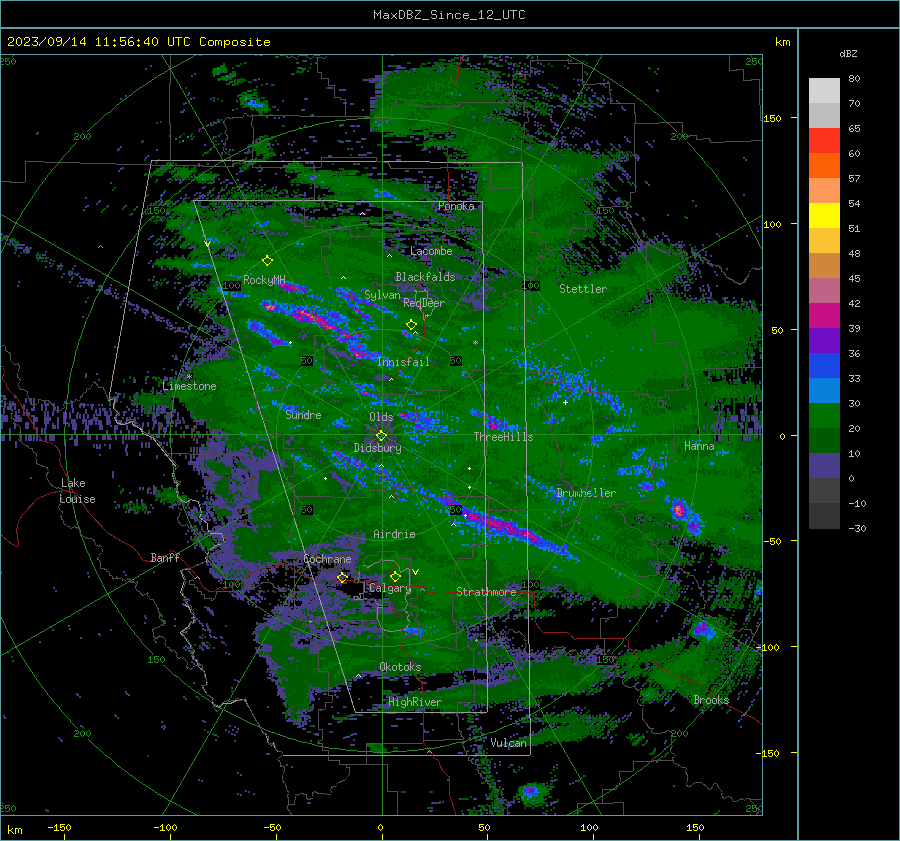Screen dimensions: 900x841
Task: Click the Sylvan label
Action: coord(382,295)
